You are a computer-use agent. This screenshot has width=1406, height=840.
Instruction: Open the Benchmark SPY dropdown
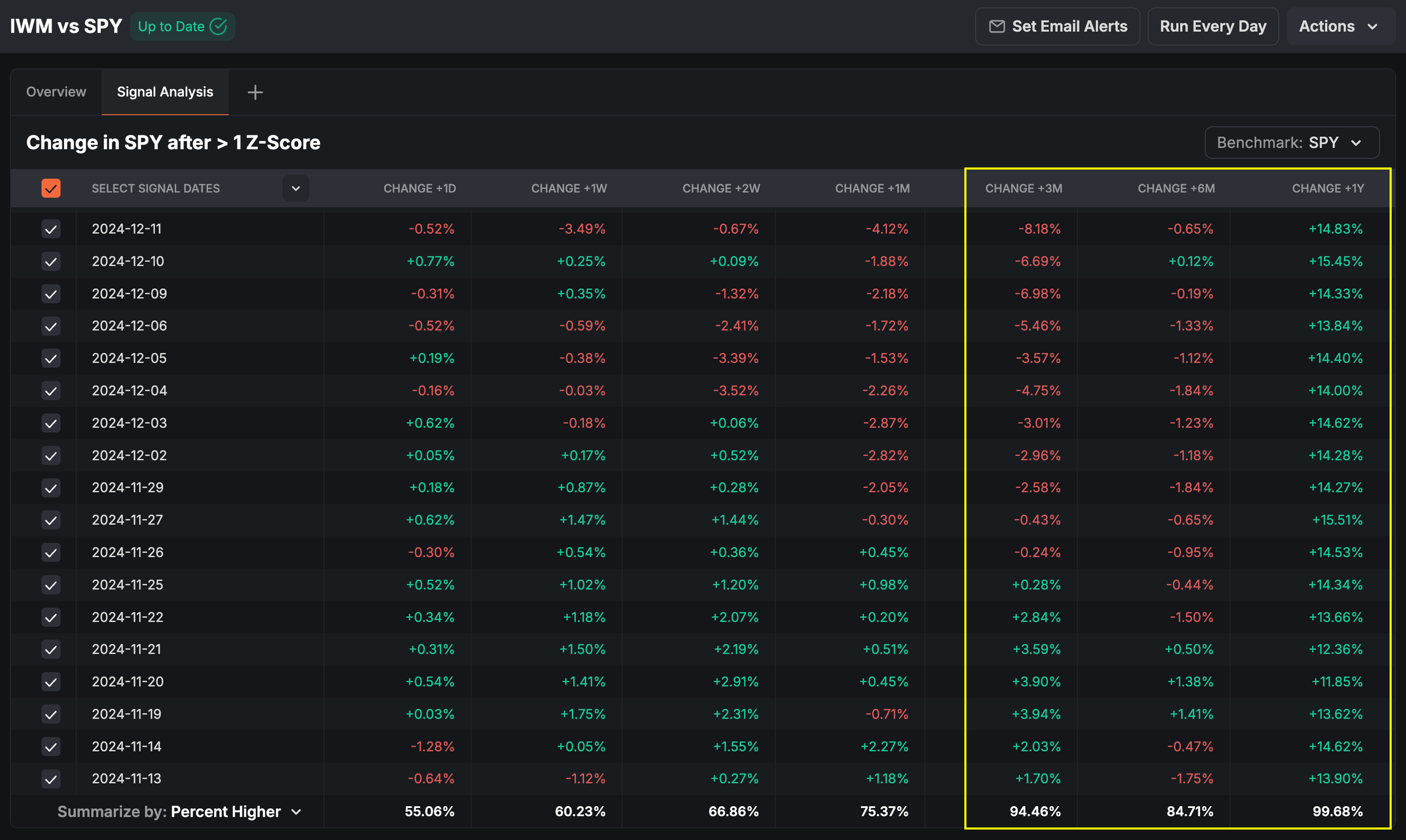pos(1291,143)
